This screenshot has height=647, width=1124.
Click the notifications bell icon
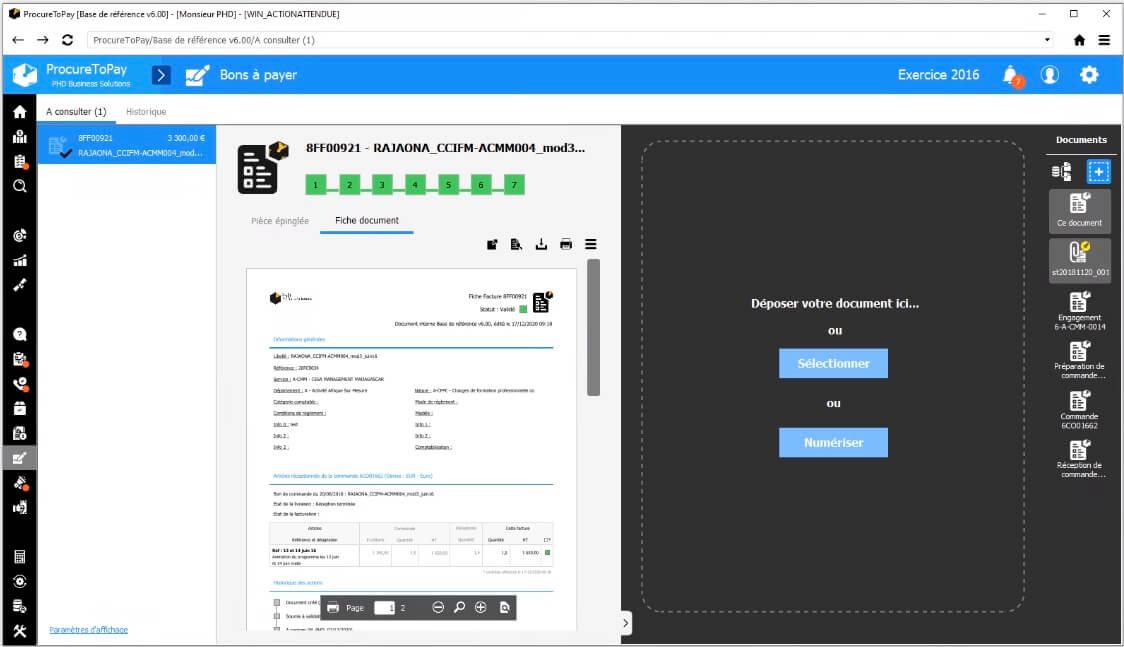[x=1011, y=75]
